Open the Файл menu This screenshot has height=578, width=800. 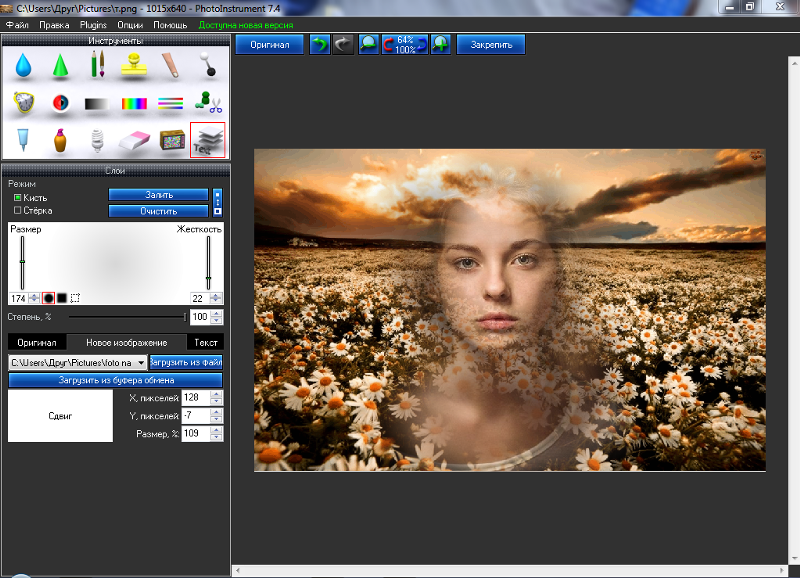[17, 25]
